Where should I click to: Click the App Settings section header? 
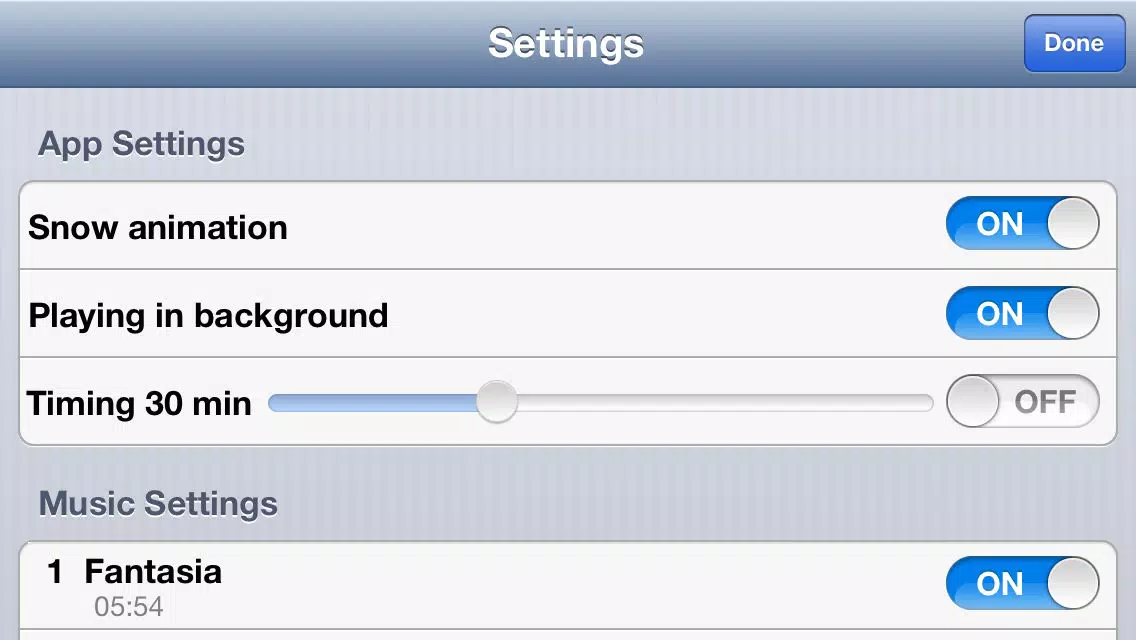pos(141,144)
